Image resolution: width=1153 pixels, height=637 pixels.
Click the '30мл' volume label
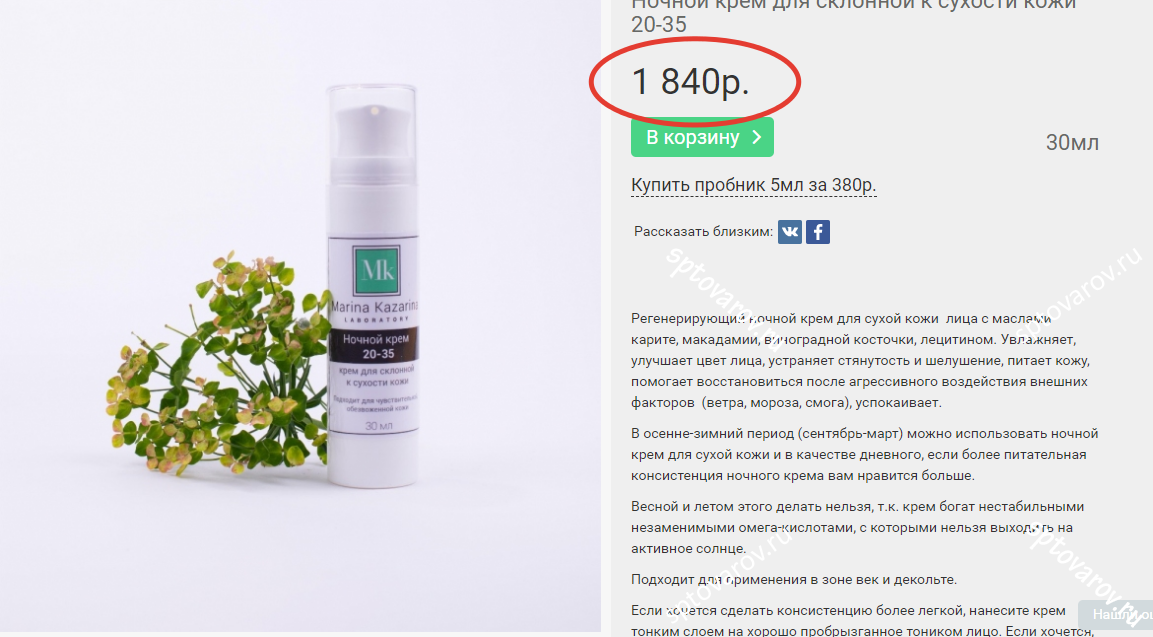tap(1072, 143)
